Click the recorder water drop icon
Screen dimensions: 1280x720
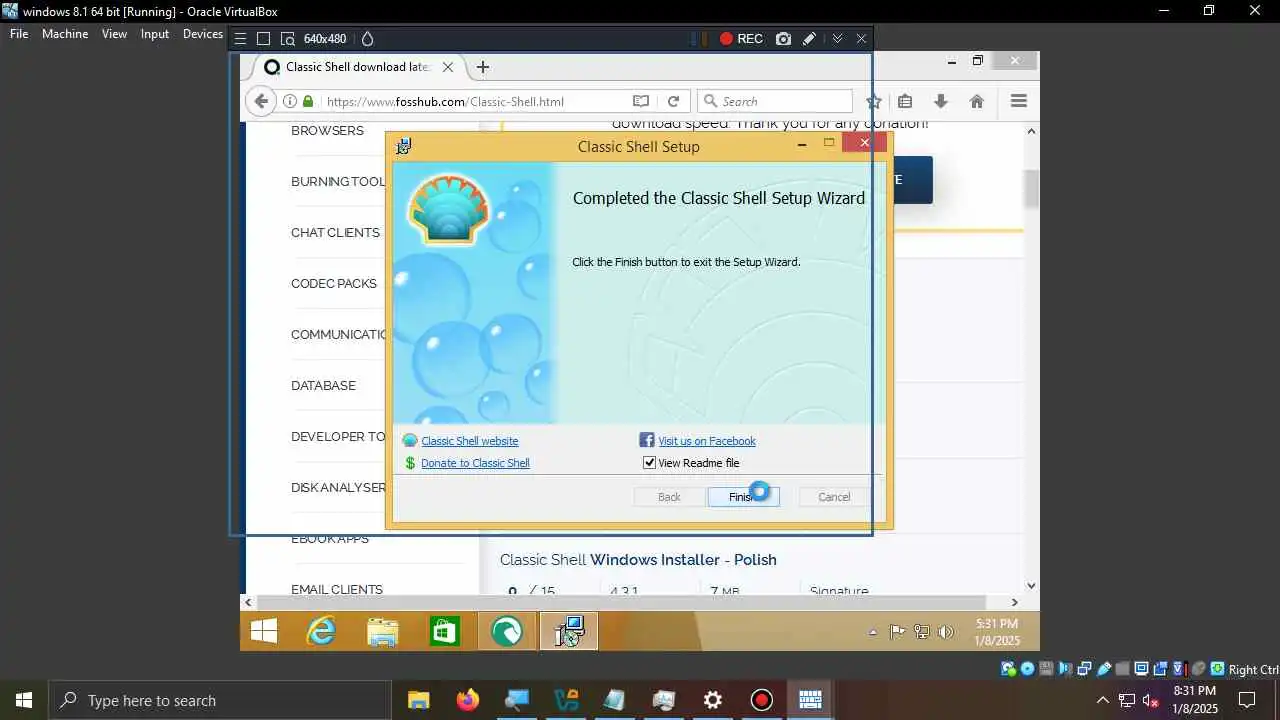367,39
